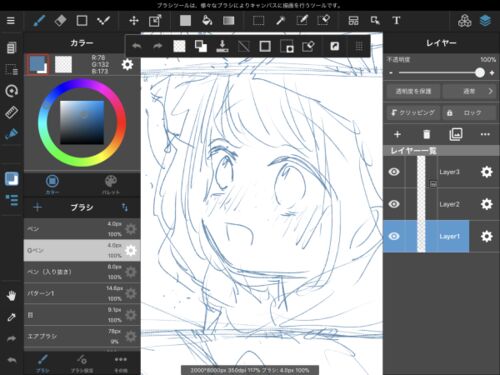Open the blend mode dropdown
The width and height of the screenshot is (500, 375).
point(469,91)
